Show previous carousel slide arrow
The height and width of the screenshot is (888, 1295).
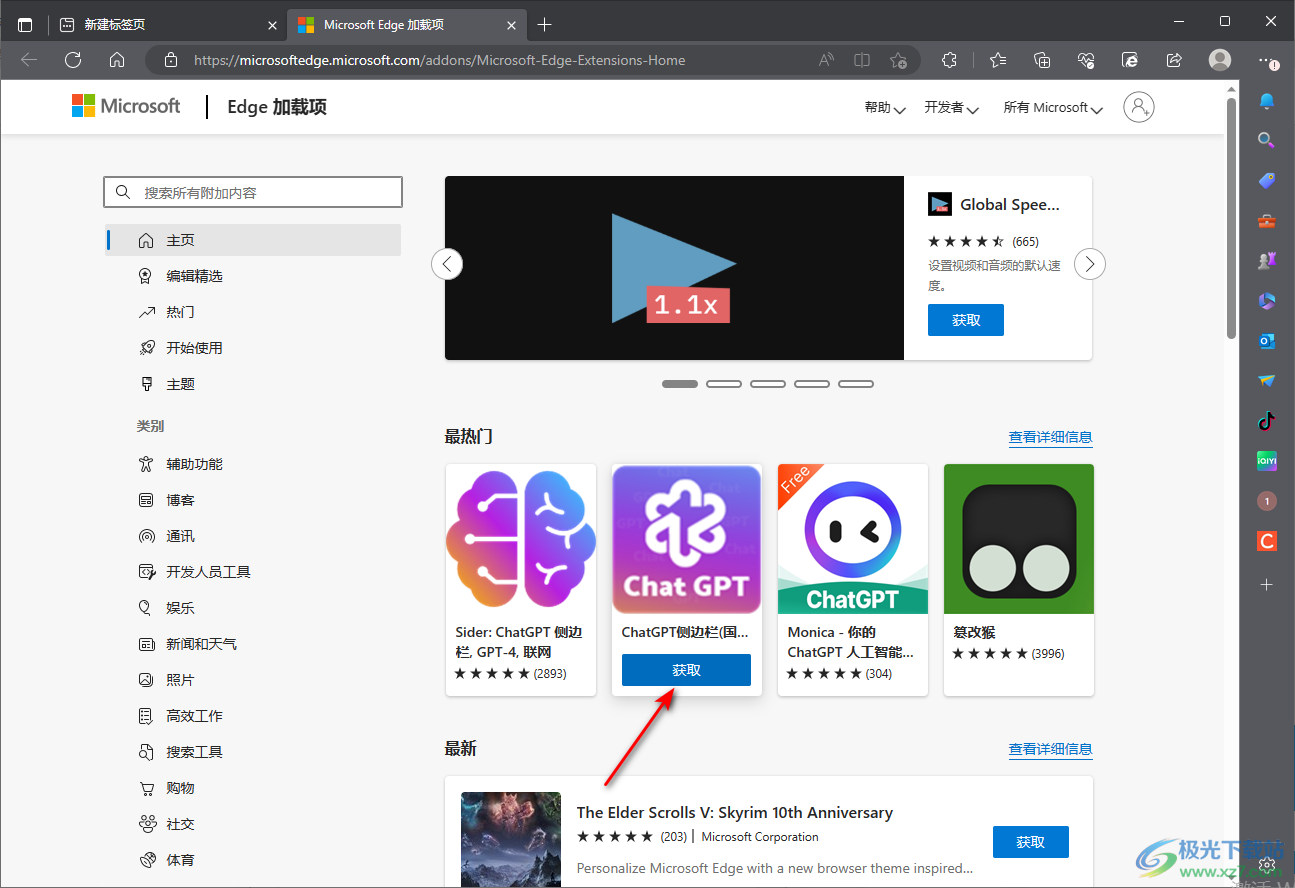[x=447, y=264]
